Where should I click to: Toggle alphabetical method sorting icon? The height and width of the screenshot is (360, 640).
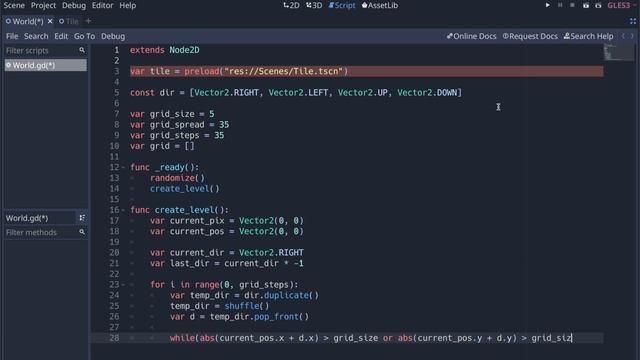click(82, 218)
